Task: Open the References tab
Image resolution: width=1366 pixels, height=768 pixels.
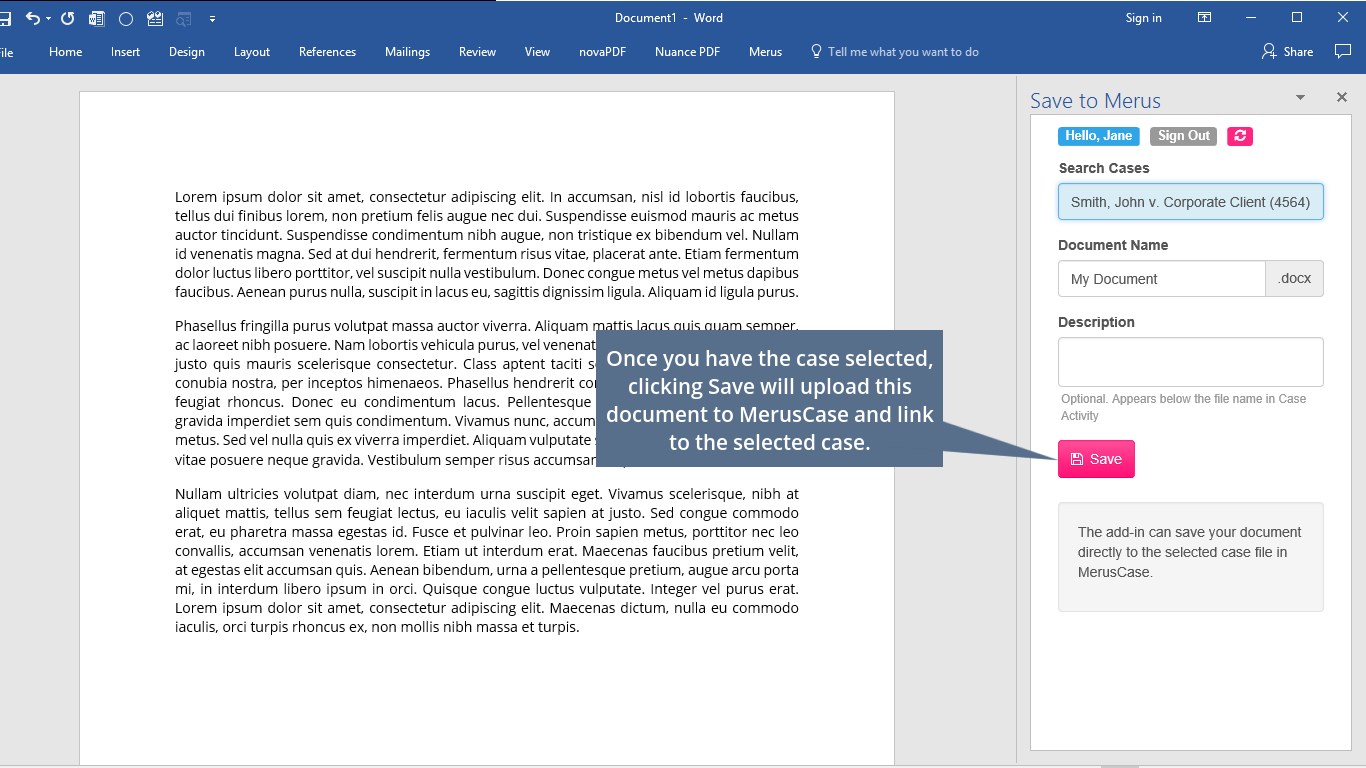Action: pos(327,52)
